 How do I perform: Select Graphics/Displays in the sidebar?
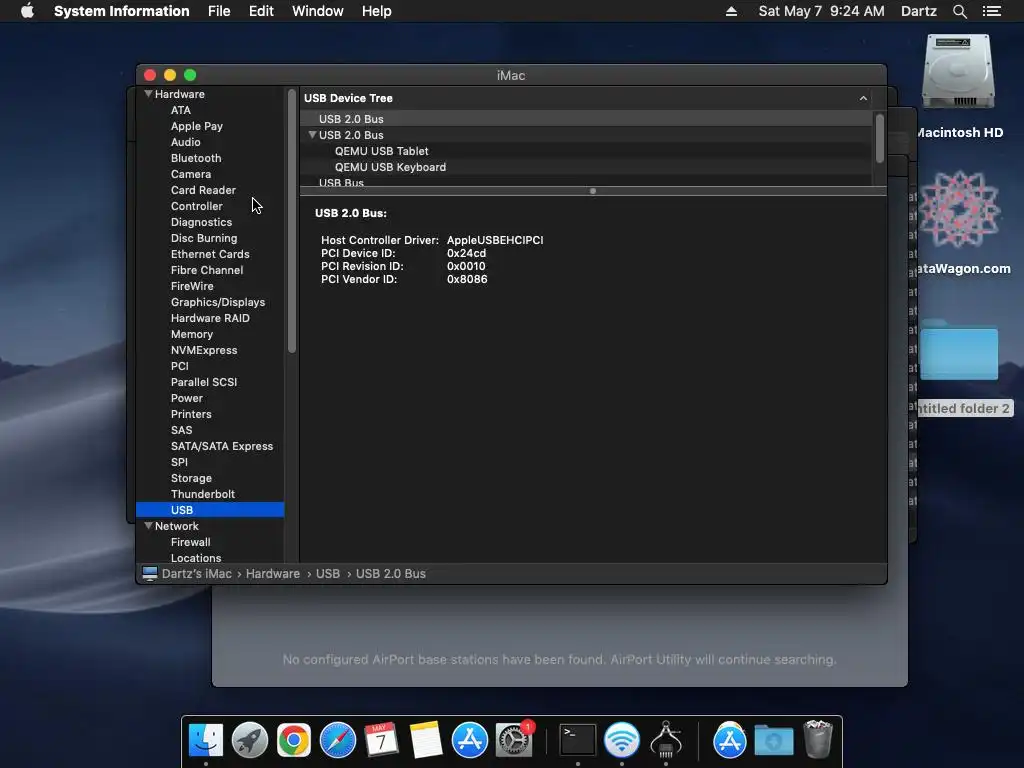[x=218, y=302]
